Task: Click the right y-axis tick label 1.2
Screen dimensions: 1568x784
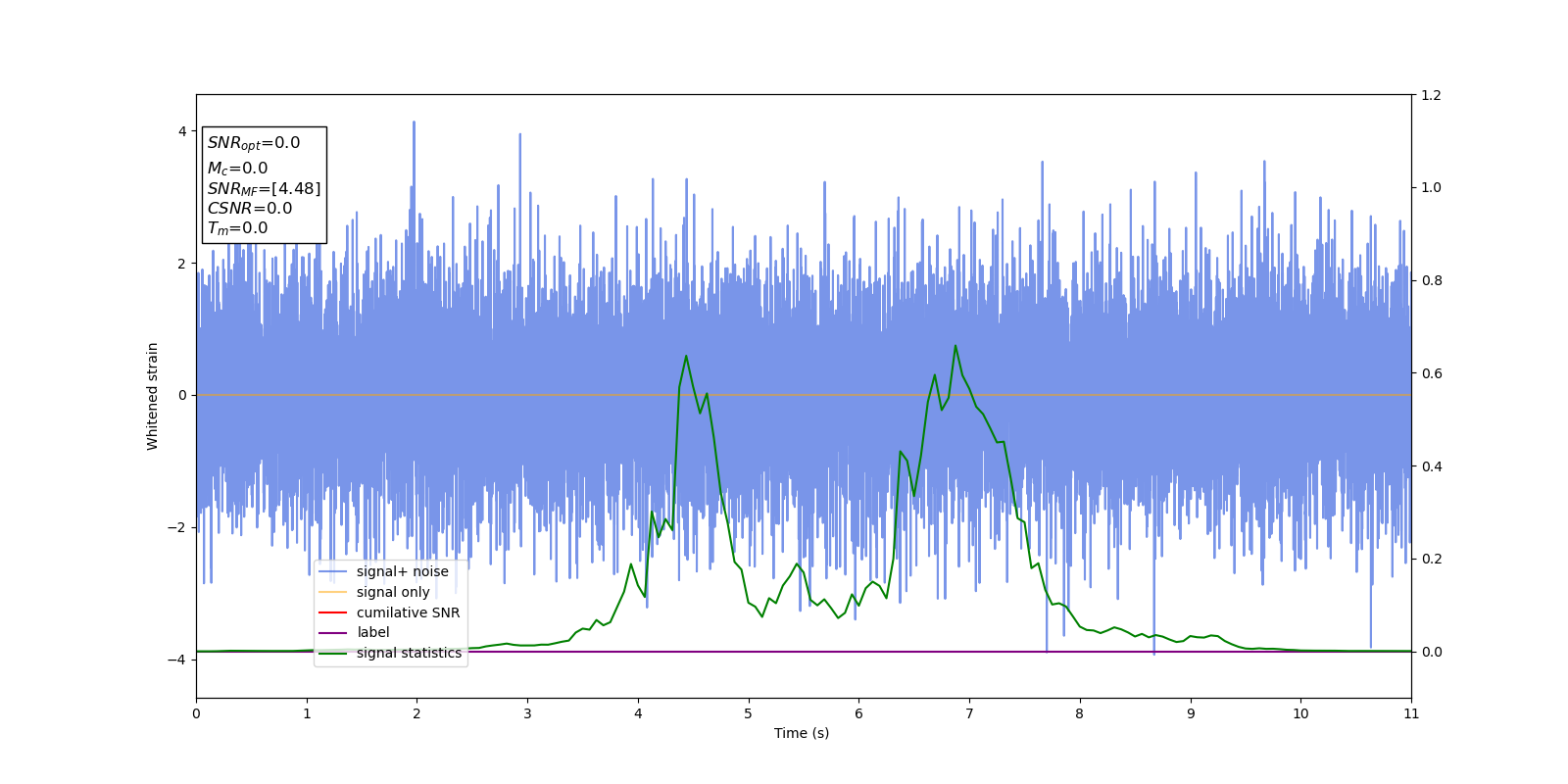Action: 1431,95
